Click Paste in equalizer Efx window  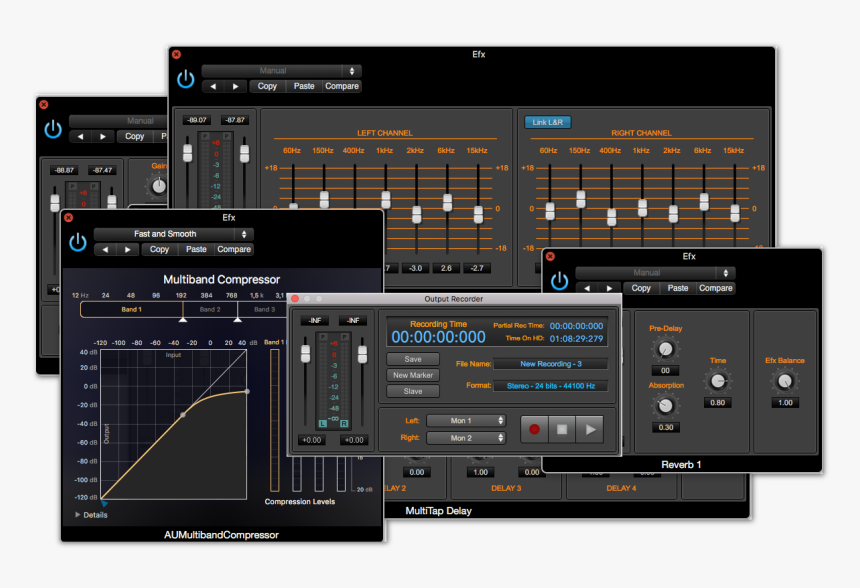coord(304,86)
